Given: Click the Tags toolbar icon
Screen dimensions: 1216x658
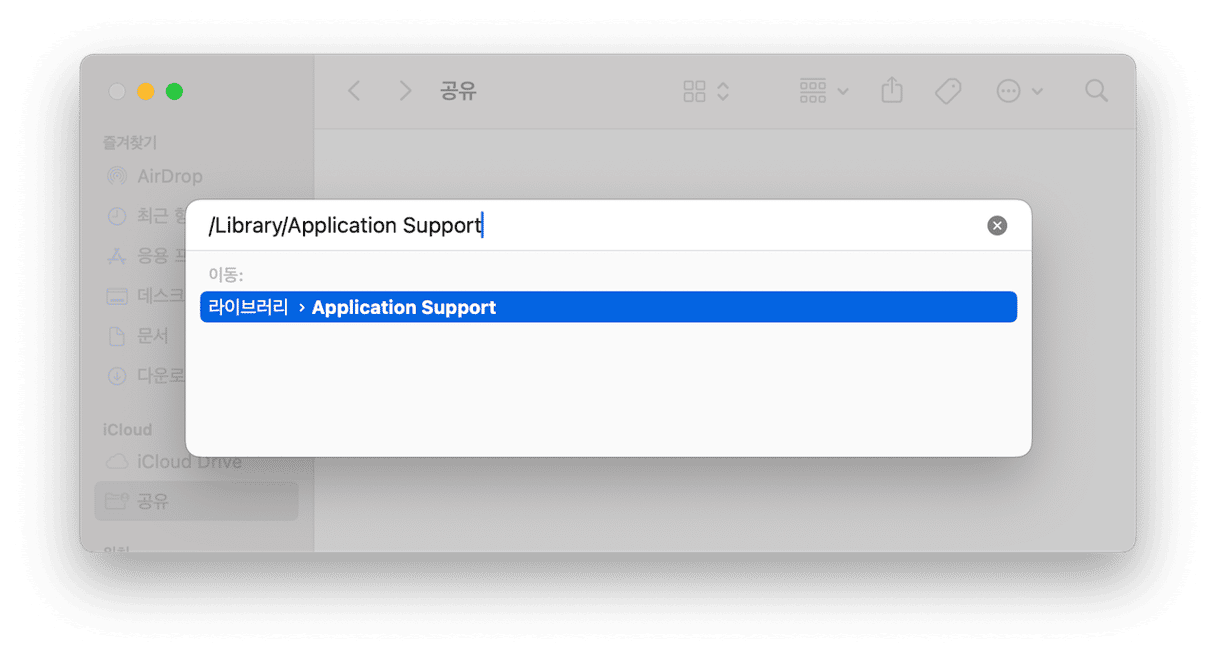Looking at the screenshot, I should (x=948, y=91).
